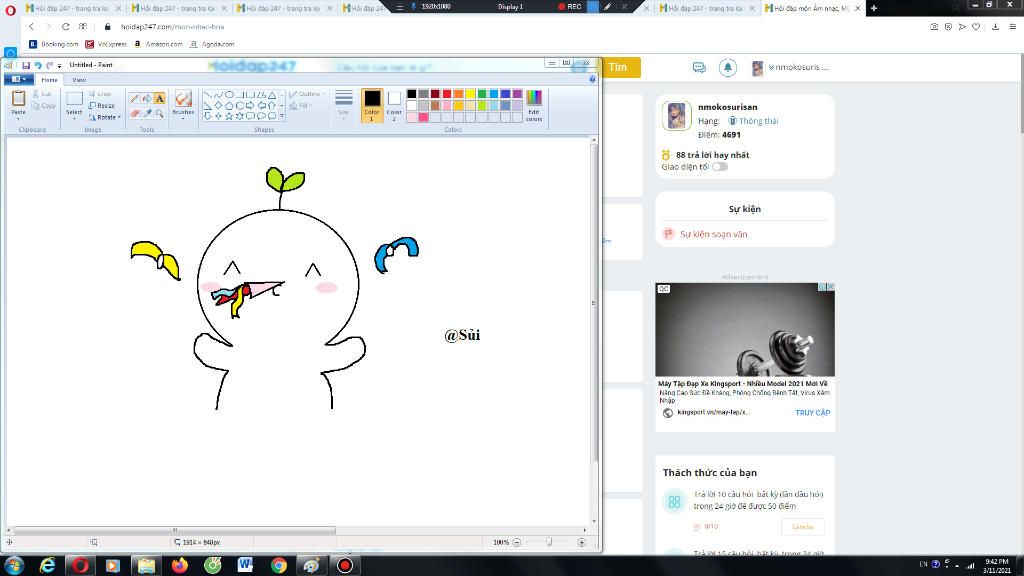Screen dimensions: 1024x576
Task: Toggle the Giao diện tối dark mode switch
Action: (720, 167)
